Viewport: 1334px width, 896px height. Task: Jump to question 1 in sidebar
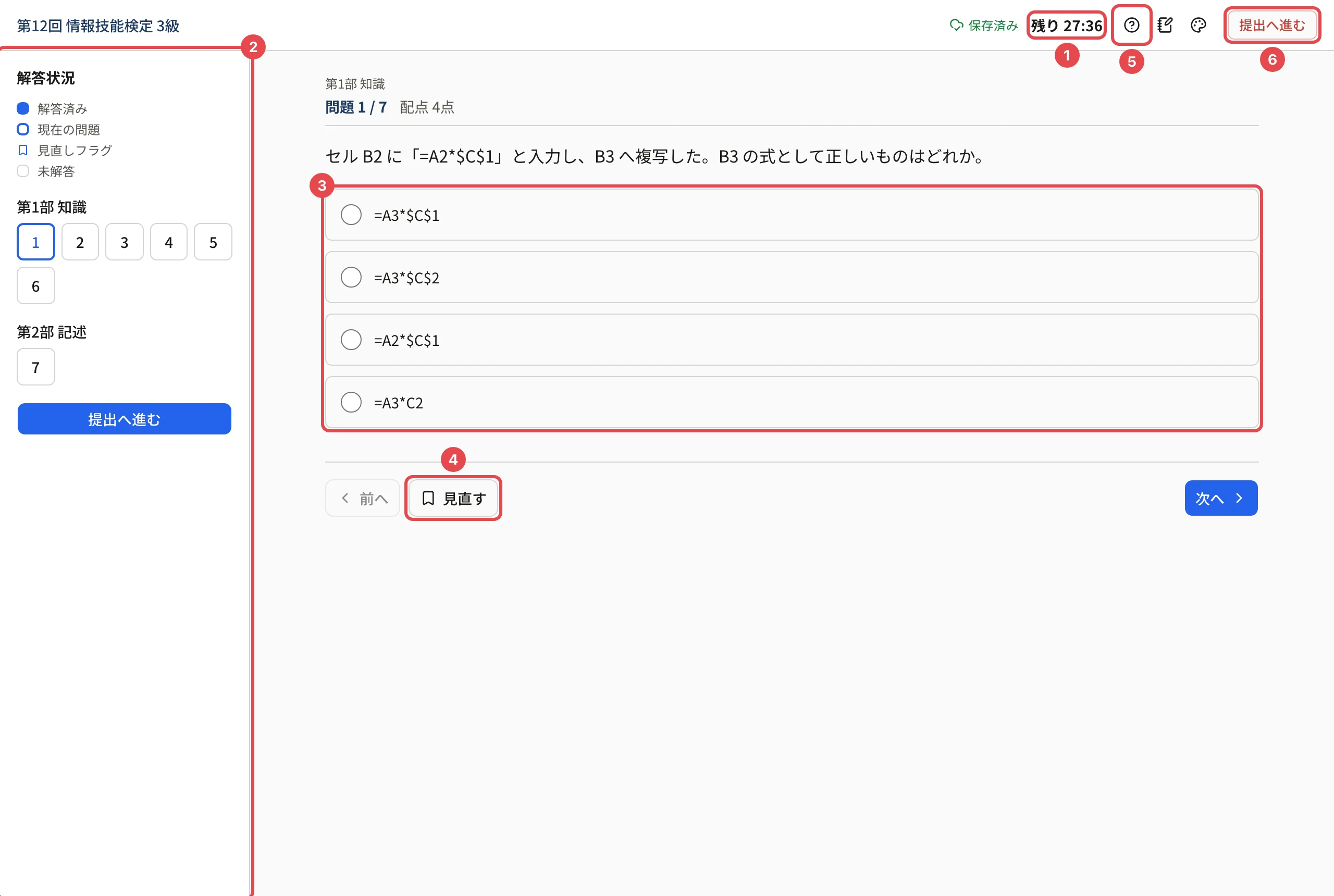36,242
